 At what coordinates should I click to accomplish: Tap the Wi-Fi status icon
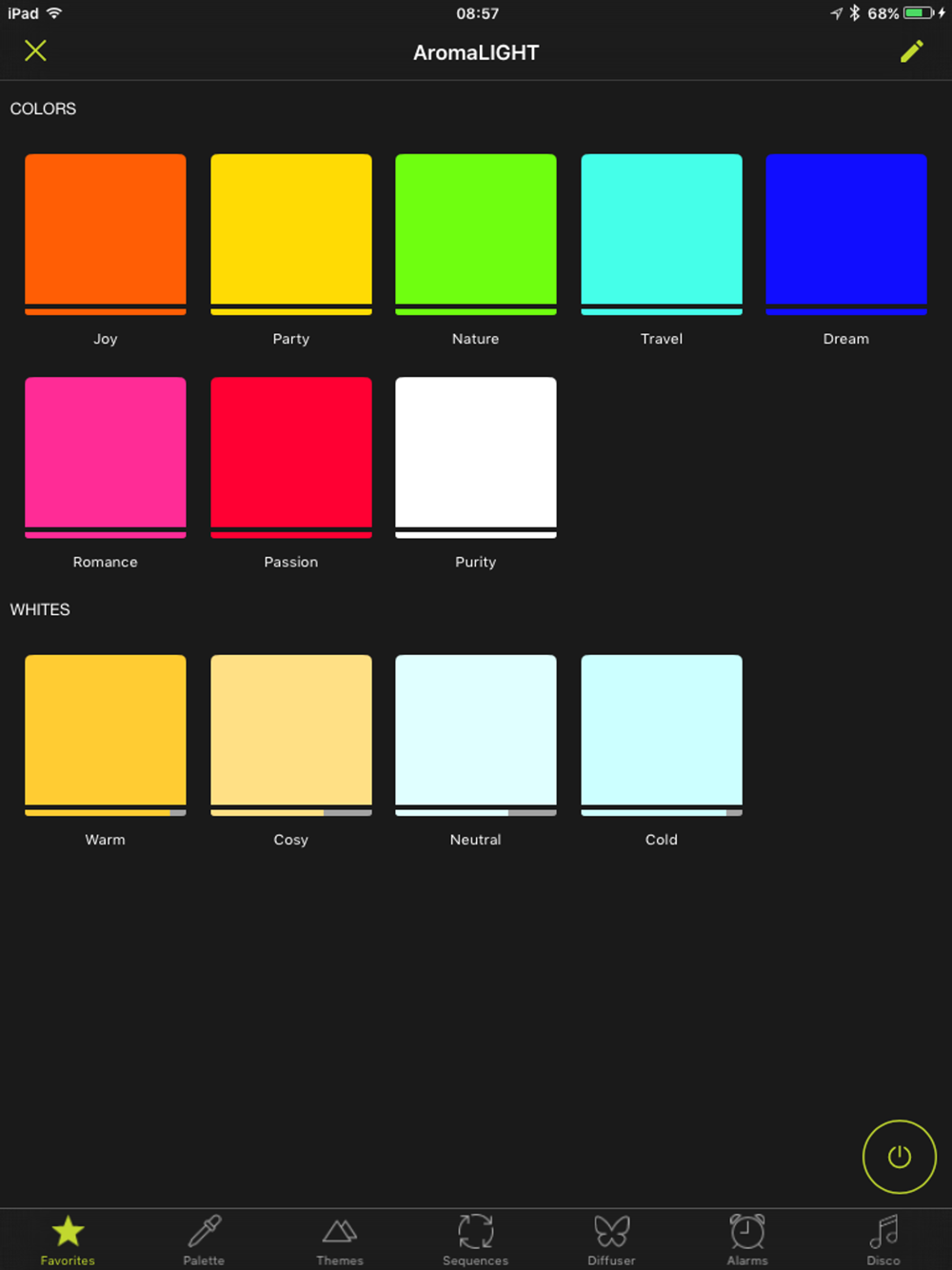coord(54,13)
